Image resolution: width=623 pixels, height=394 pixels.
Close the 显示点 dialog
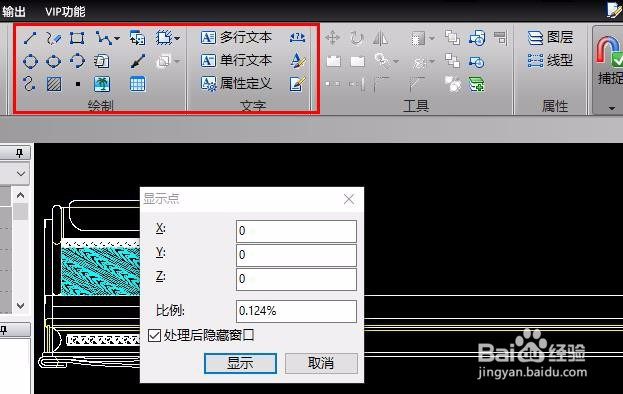point(349,199)
